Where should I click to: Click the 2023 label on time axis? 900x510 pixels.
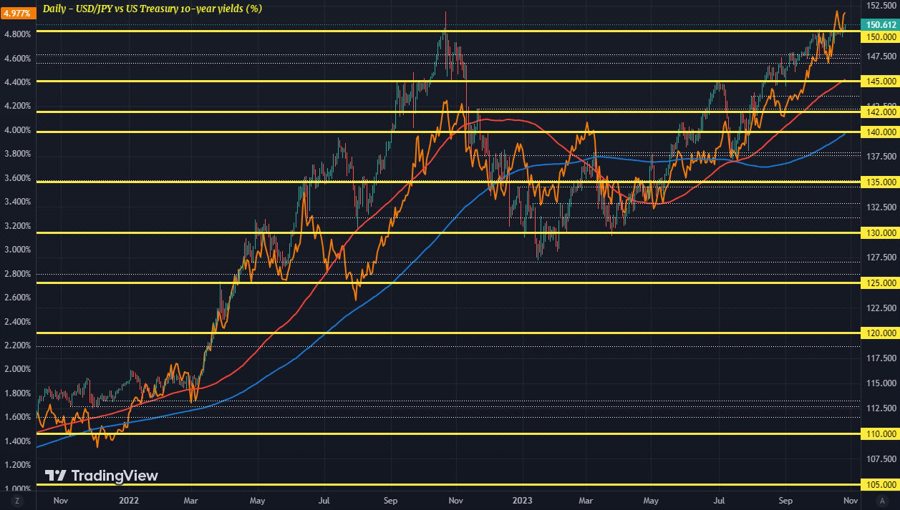(522, 501)
